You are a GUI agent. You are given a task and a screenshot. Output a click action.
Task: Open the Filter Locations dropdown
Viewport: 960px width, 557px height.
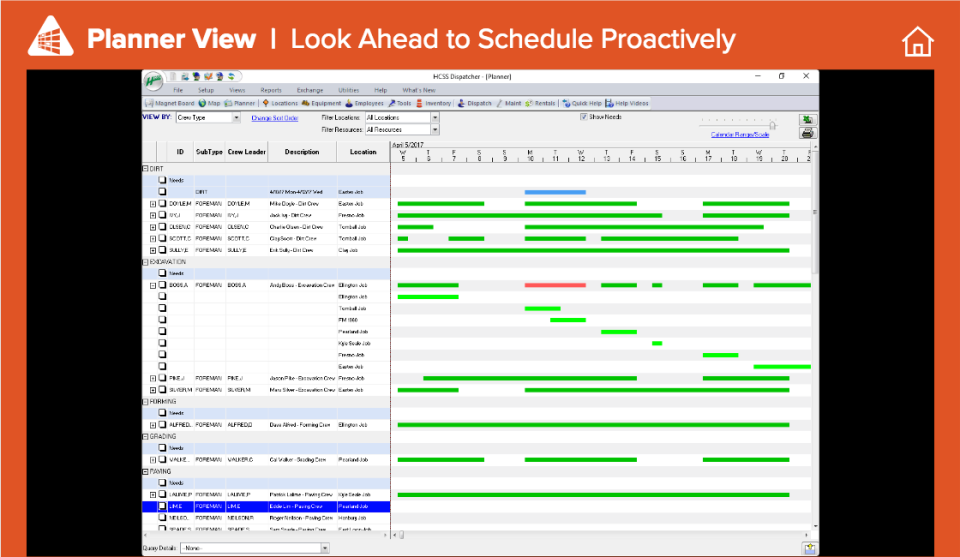402,118
